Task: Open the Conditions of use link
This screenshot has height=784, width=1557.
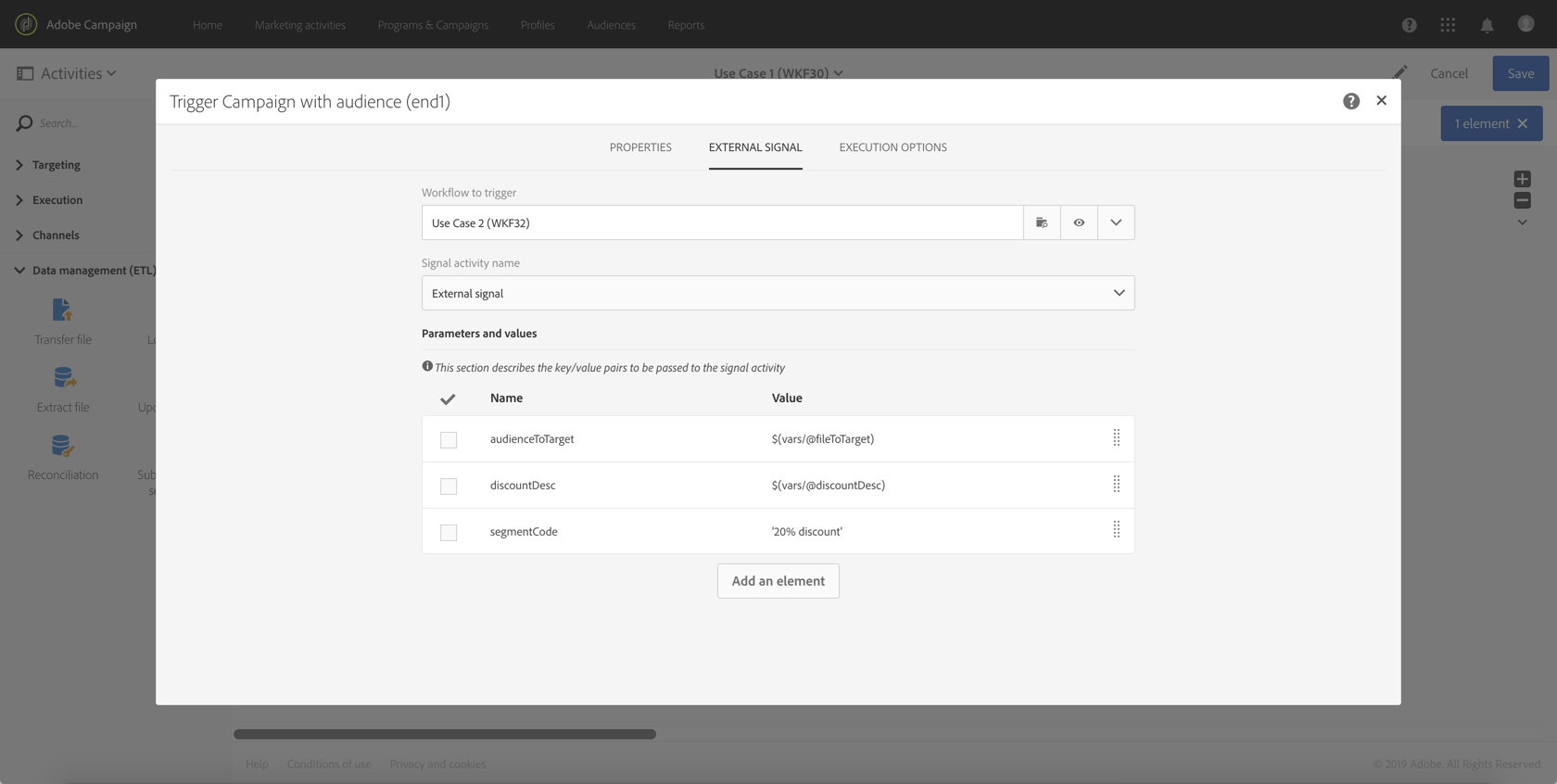Action: tap(329, 765)
